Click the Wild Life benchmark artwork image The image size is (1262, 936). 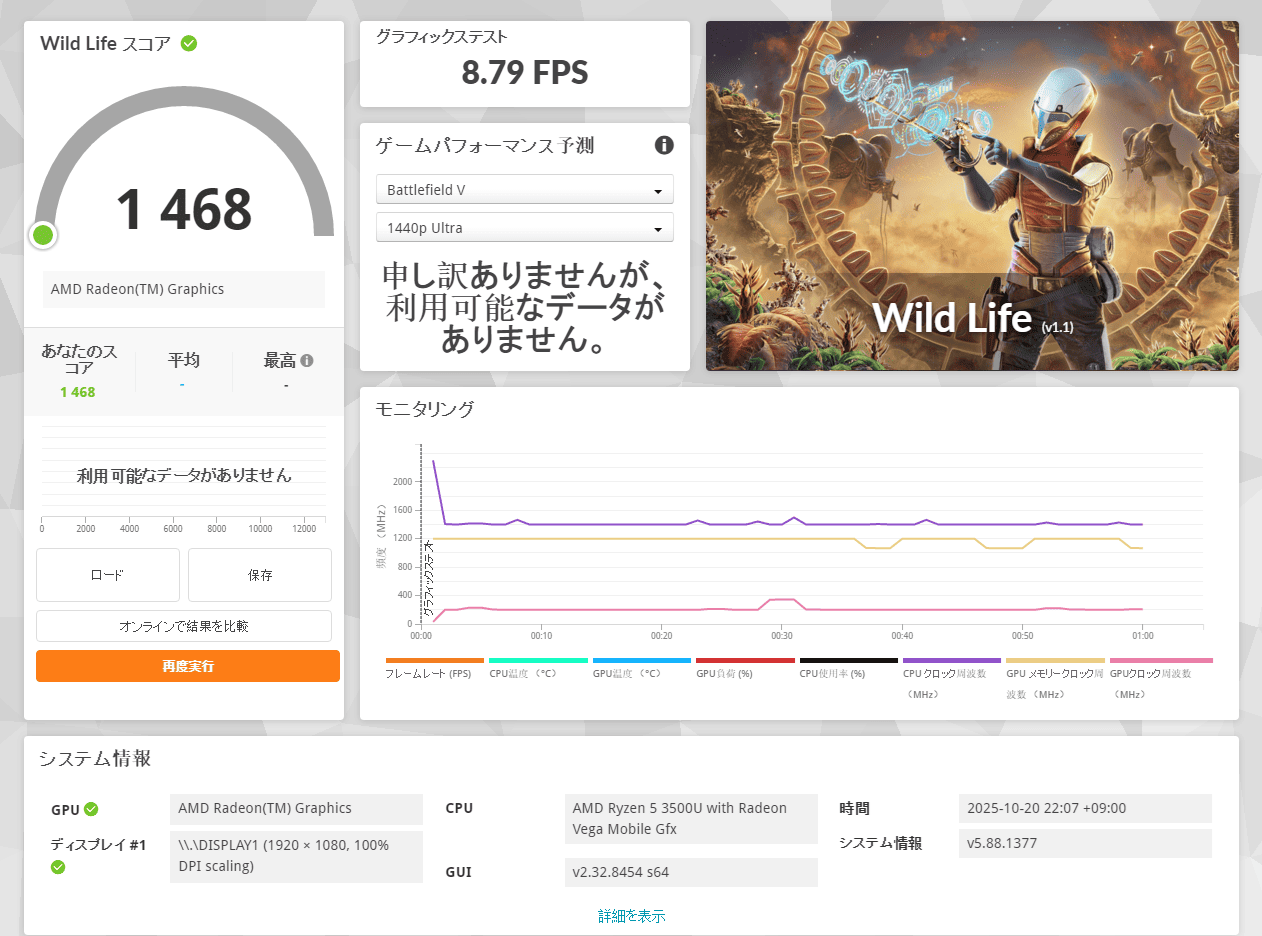click(x=971, y=195)
